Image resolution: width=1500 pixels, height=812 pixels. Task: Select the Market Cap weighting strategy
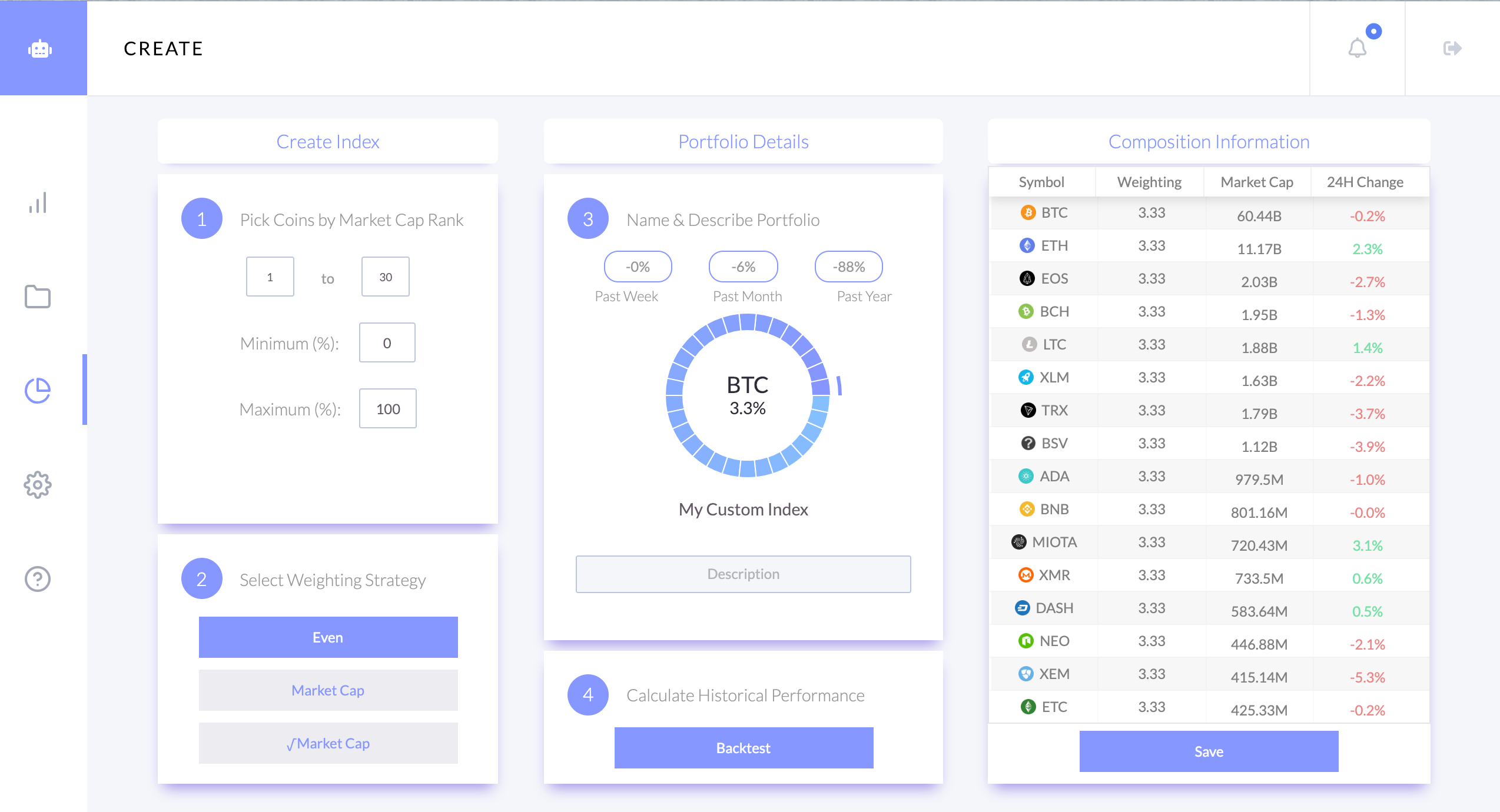pyautogui.click(x=328, y=690)
